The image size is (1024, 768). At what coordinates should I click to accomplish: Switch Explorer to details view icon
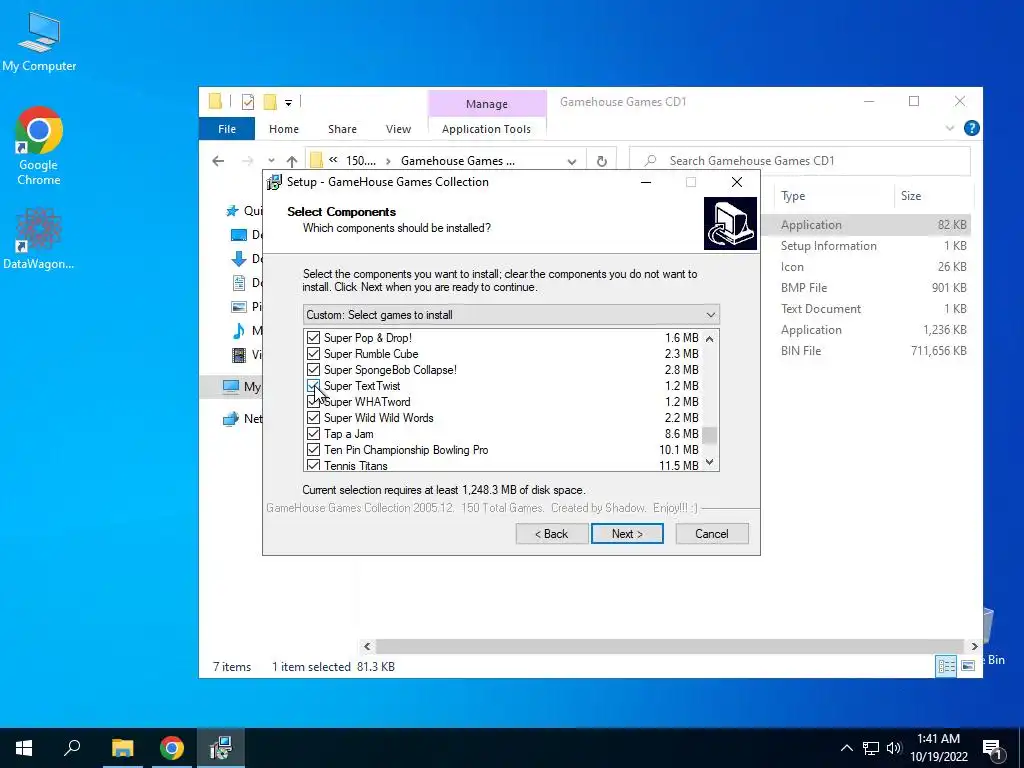coord(946,665)
